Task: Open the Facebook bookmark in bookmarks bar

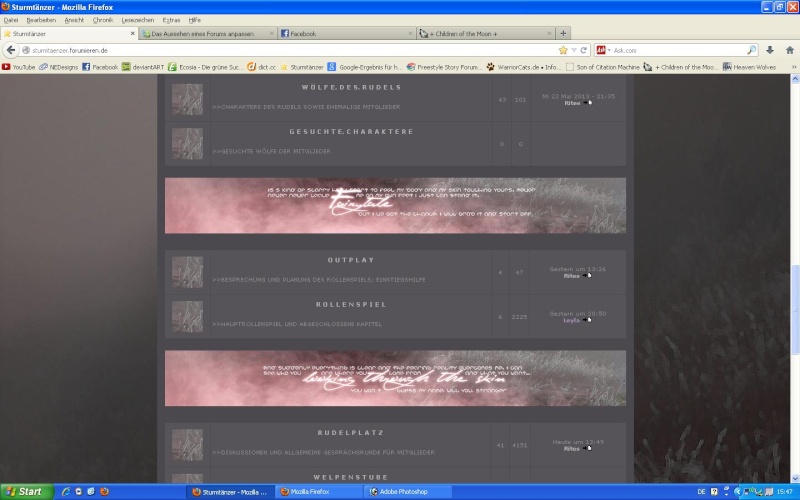Action: coord(100,67)
